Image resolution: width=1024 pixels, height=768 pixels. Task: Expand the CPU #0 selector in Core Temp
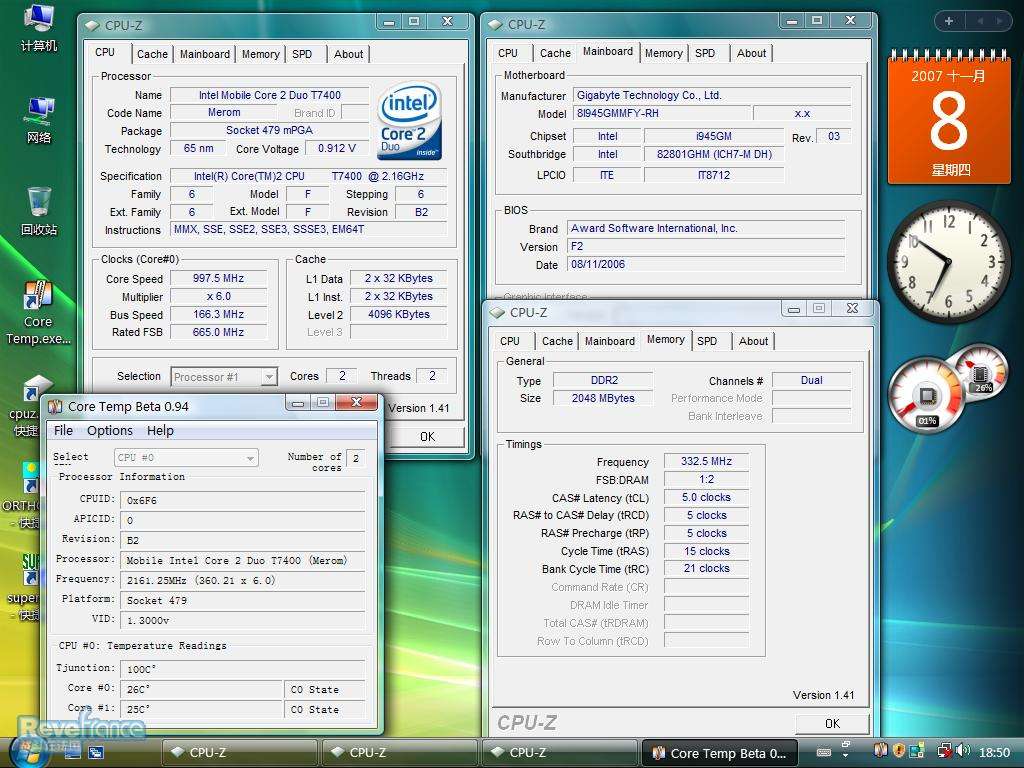pos(186,458)
